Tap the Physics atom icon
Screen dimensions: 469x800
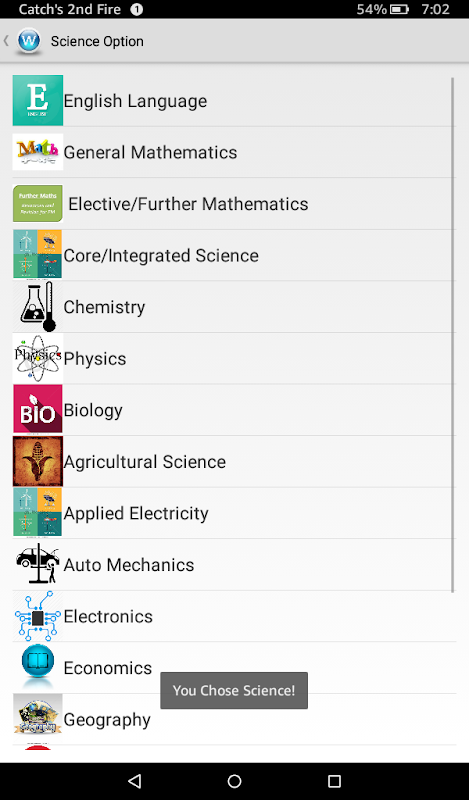tap(38, 358)
